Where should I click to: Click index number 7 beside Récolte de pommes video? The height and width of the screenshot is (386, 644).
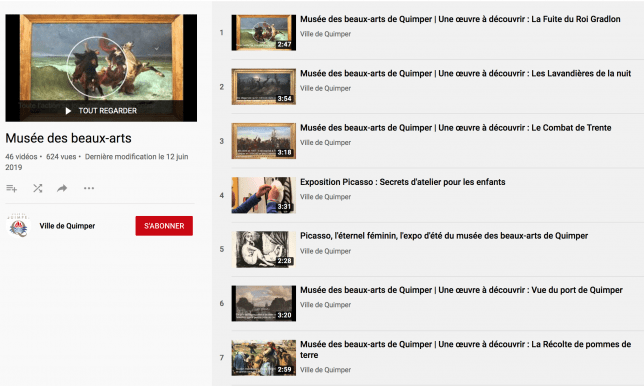tap(222, 358)
